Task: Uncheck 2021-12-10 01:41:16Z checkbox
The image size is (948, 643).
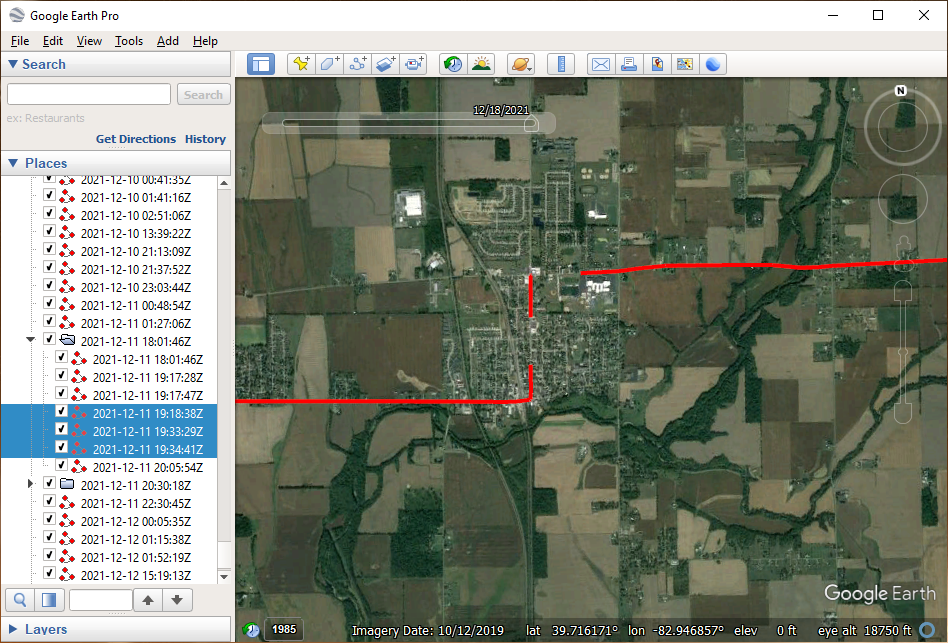Action: point(50,195)
